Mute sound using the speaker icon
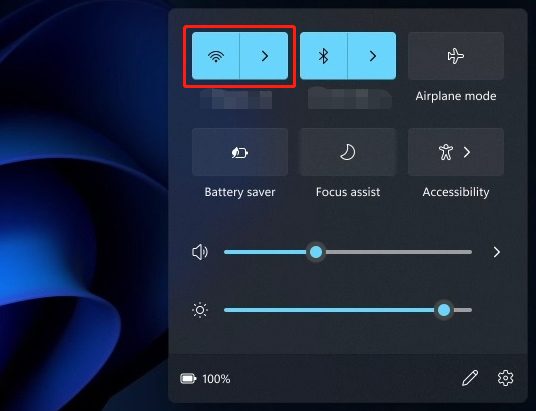This screenshot has height=411, width=536. coord(200,252)
